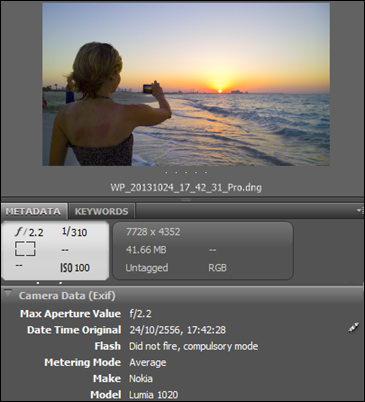Image resolution: width=365 pixels, height=402 pixels.
Task: Click the filename WP_20131024_17_42_31_Pro.dng
Action: coord(186,187)
